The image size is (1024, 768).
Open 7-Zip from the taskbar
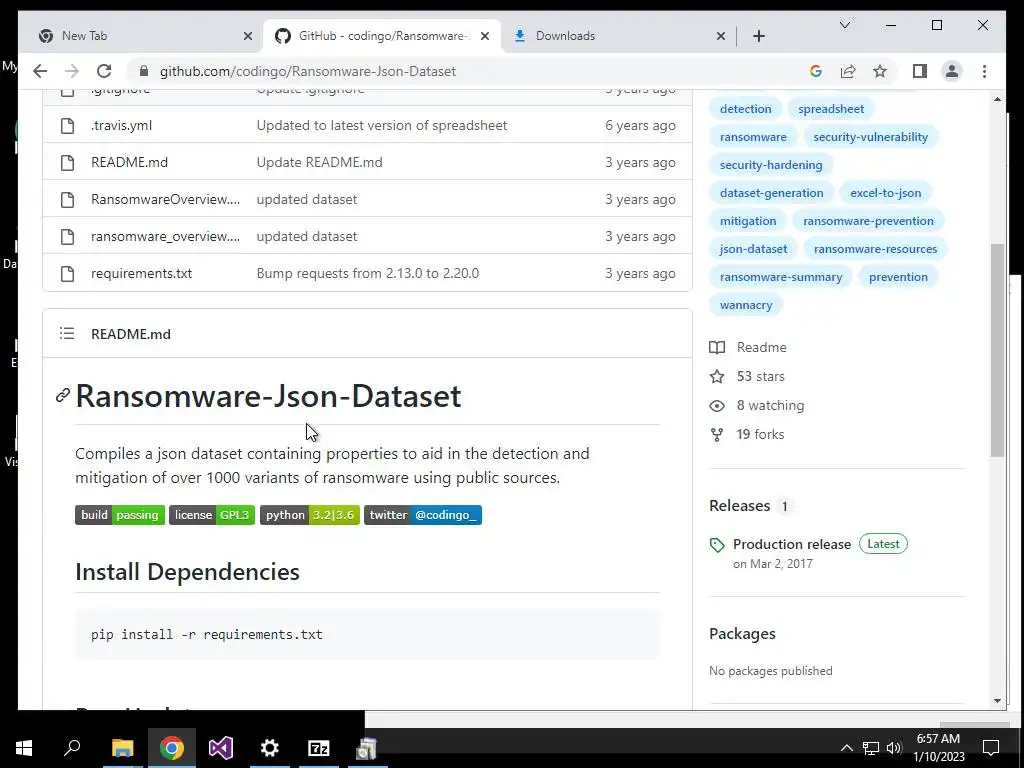[319, 748]
